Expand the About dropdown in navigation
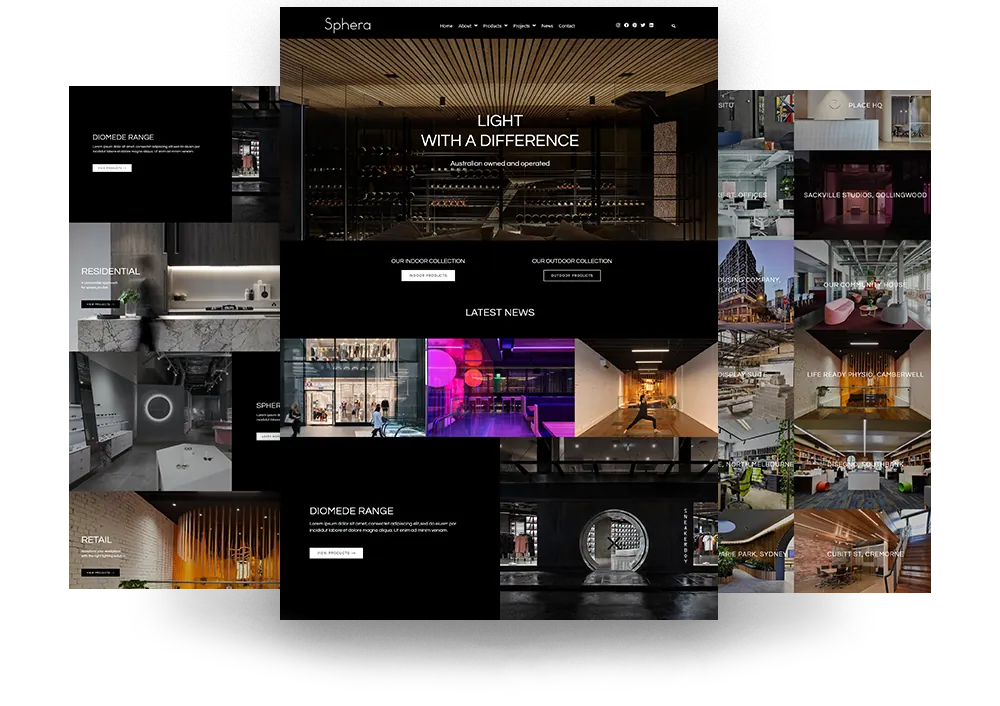The height and width of the screenshot is (706, 1000). pyautogui.click(x=467, y=26)
